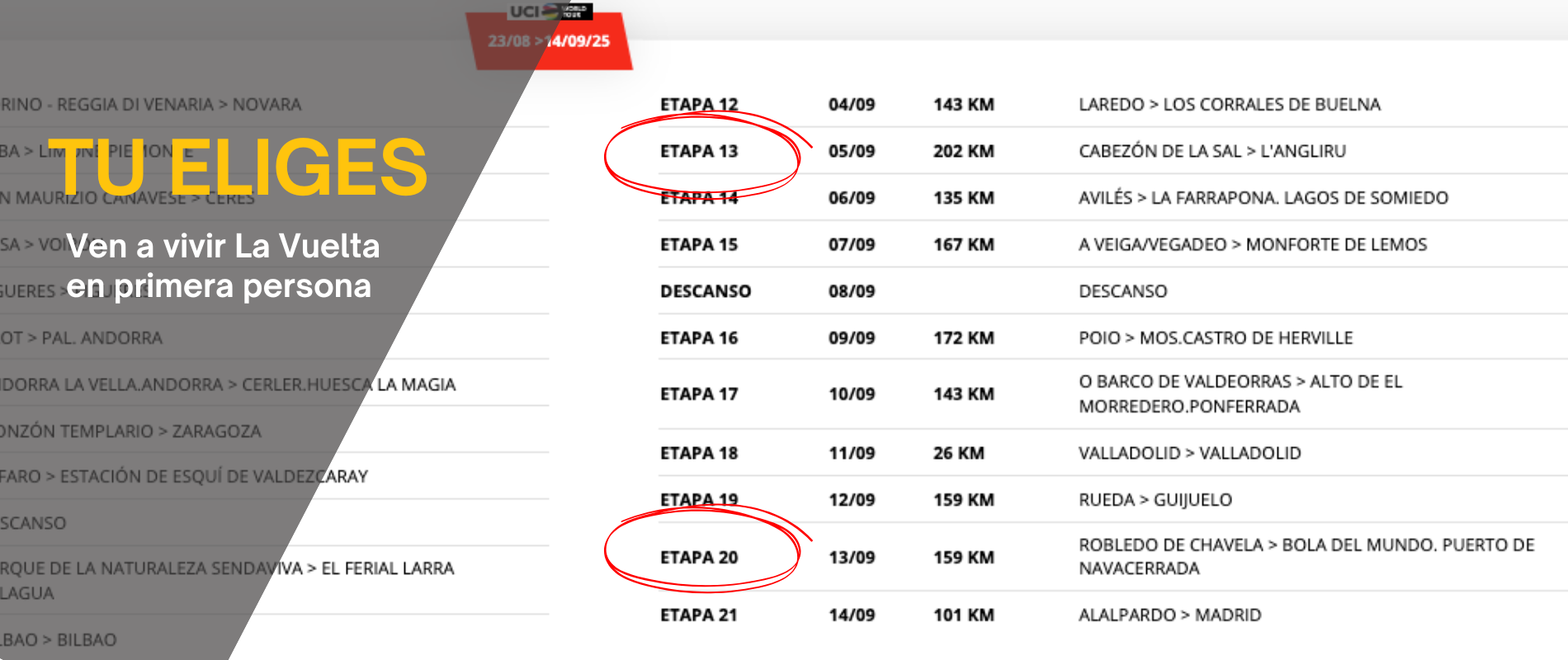Click the UCI World Tour logo

550,11
